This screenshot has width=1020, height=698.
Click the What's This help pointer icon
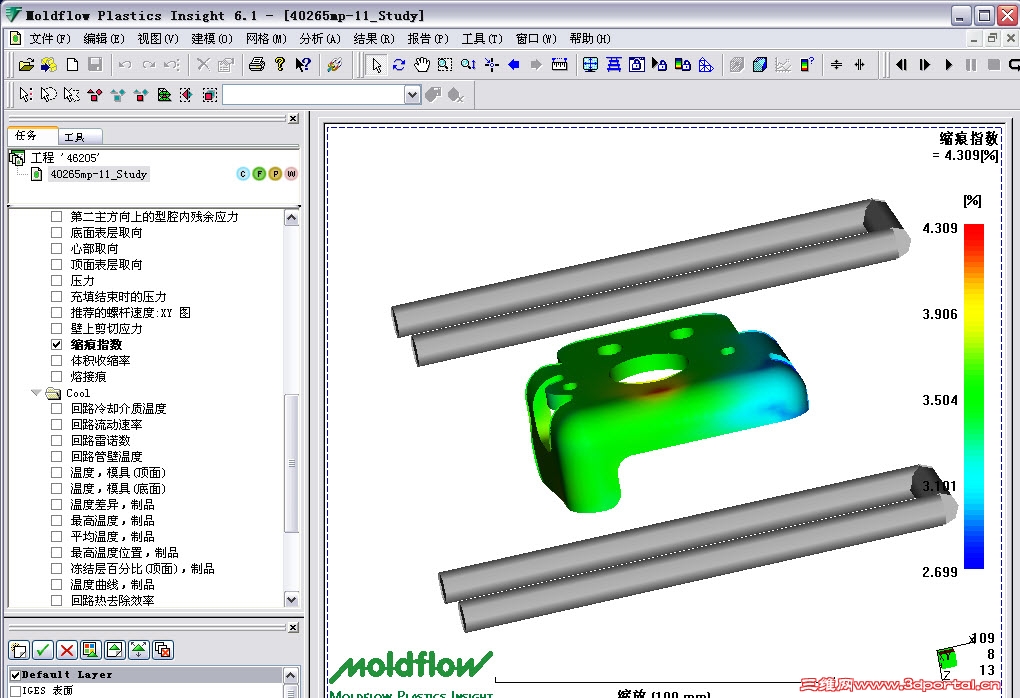pos(302,64)
